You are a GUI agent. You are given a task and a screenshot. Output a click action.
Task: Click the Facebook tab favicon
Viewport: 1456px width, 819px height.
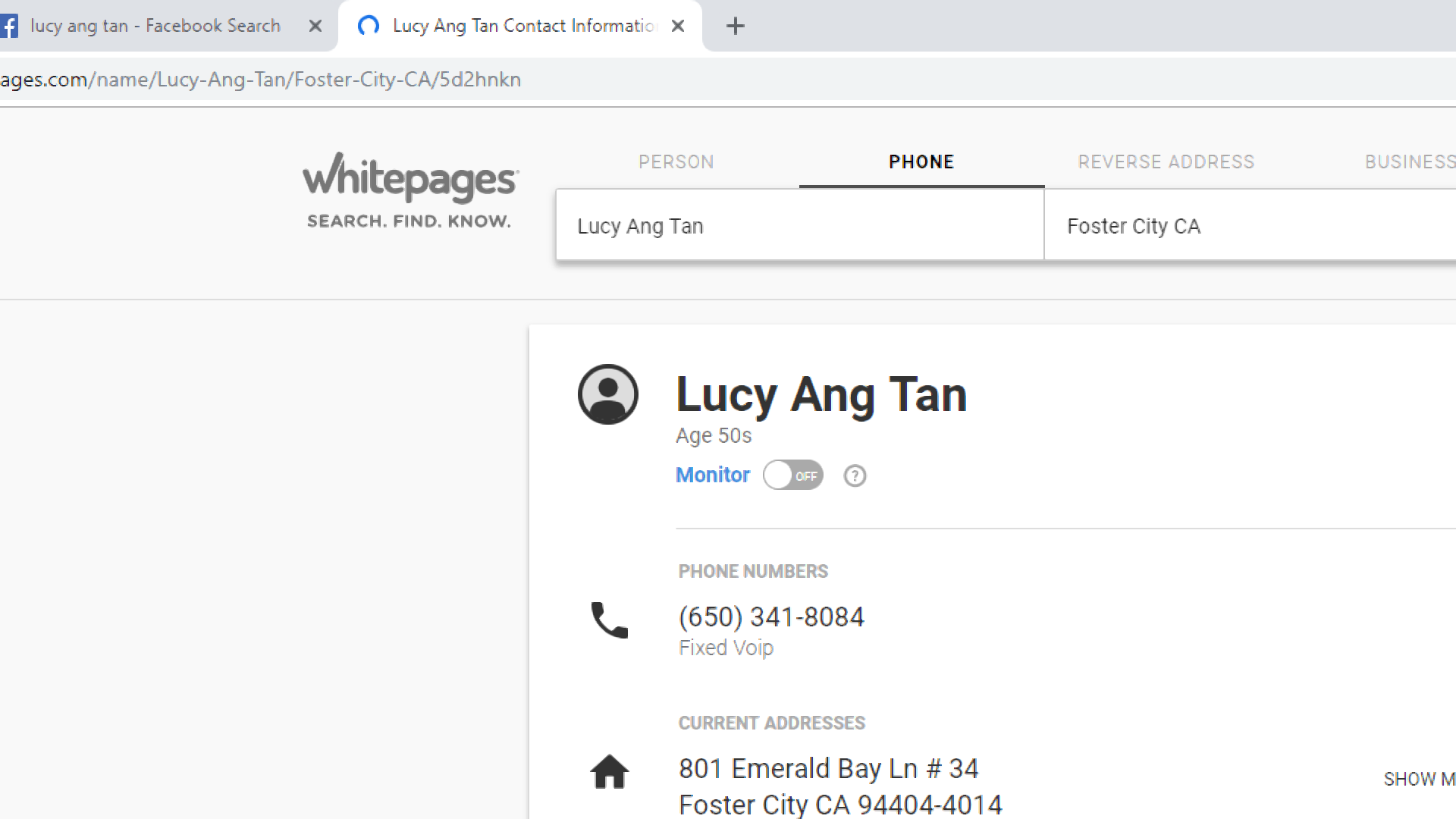[9, 26]
